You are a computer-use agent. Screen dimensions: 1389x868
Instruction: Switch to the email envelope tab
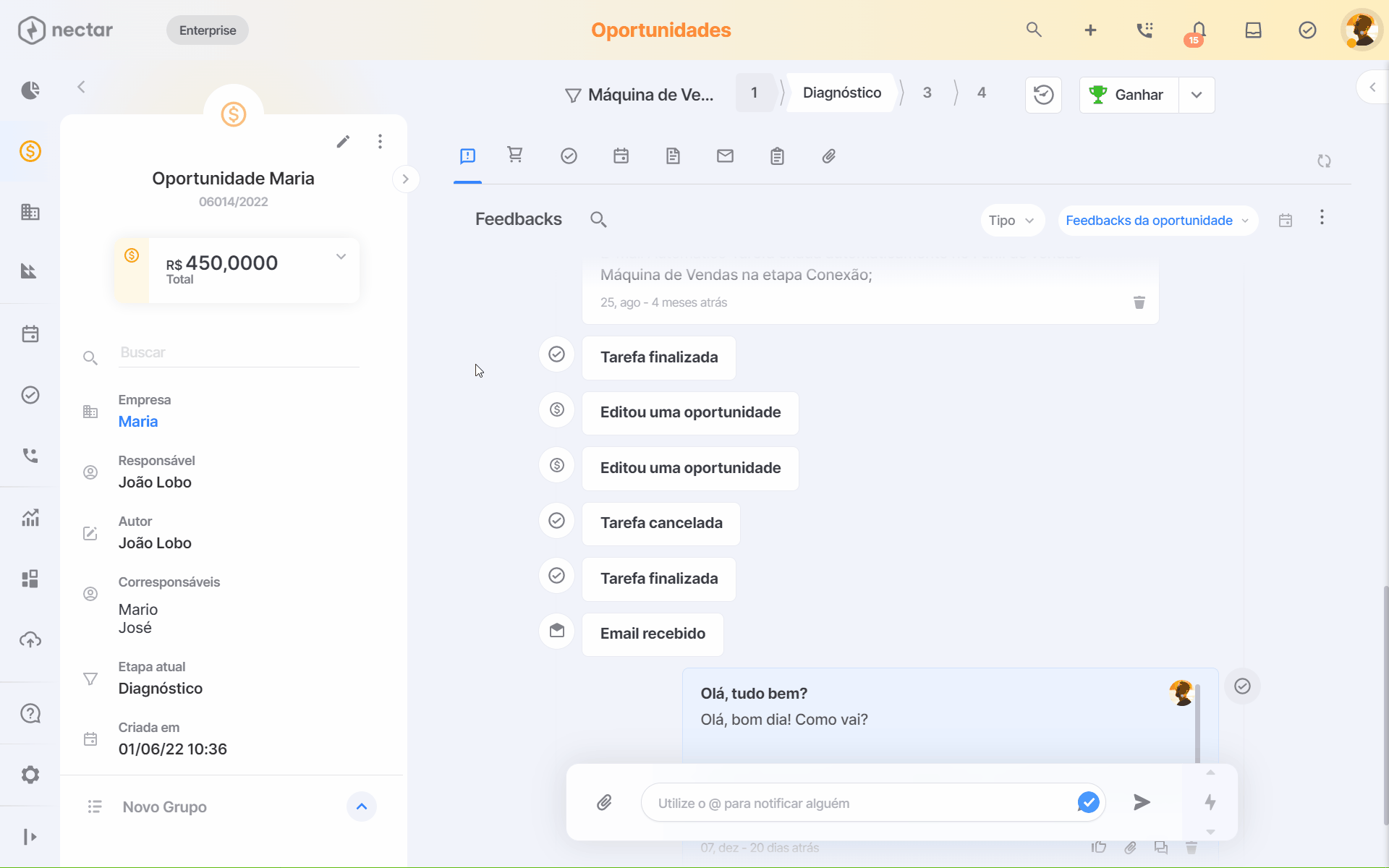[725, 156]
